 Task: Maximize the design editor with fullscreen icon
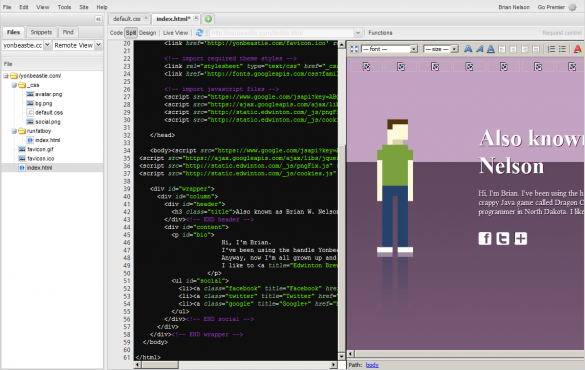(354, 49)
